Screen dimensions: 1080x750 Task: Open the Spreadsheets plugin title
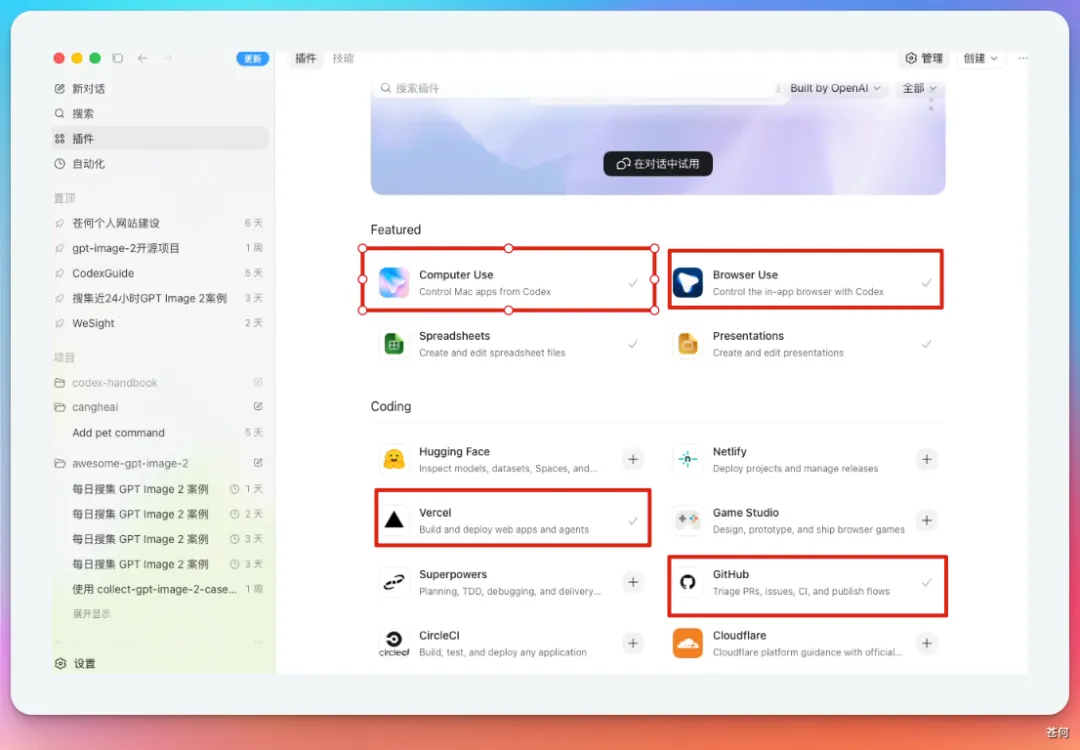[x=455, y=336]
